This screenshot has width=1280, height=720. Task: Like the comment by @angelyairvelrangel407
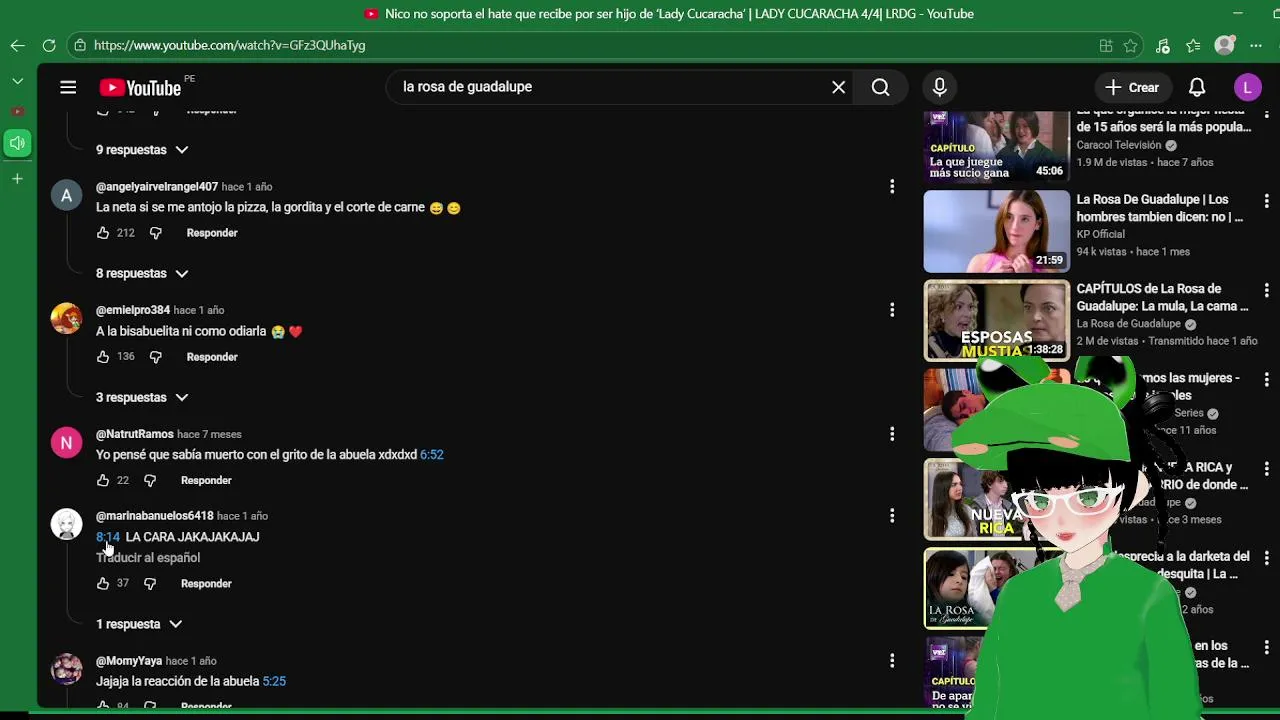coord(102,233)
